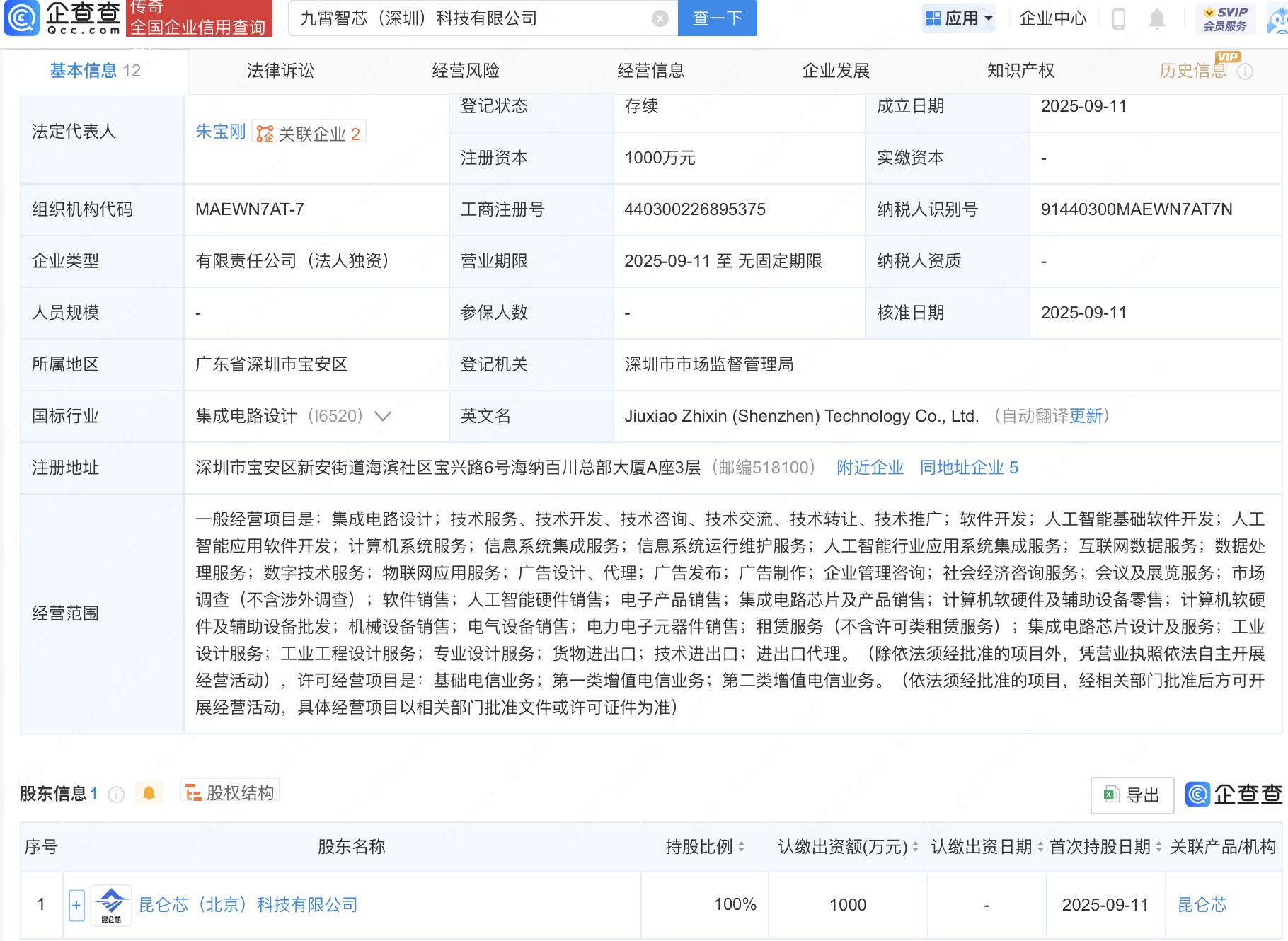Screen dimensions: 1288x941
Task: Expand the 集成电路设计 industry chevron
Action: point(383,416)
